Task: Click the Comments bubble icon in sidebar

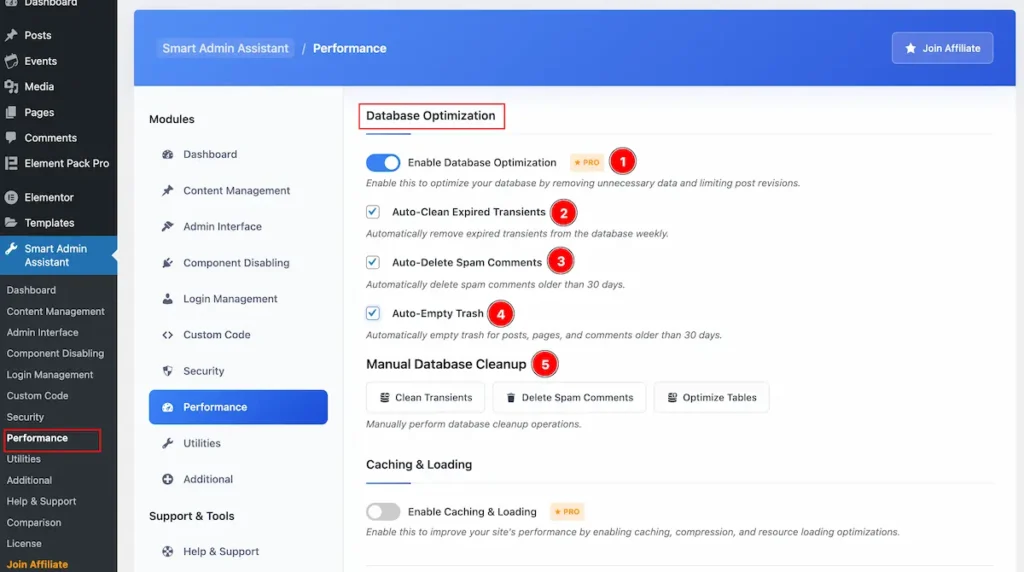Action: (11, 138)
